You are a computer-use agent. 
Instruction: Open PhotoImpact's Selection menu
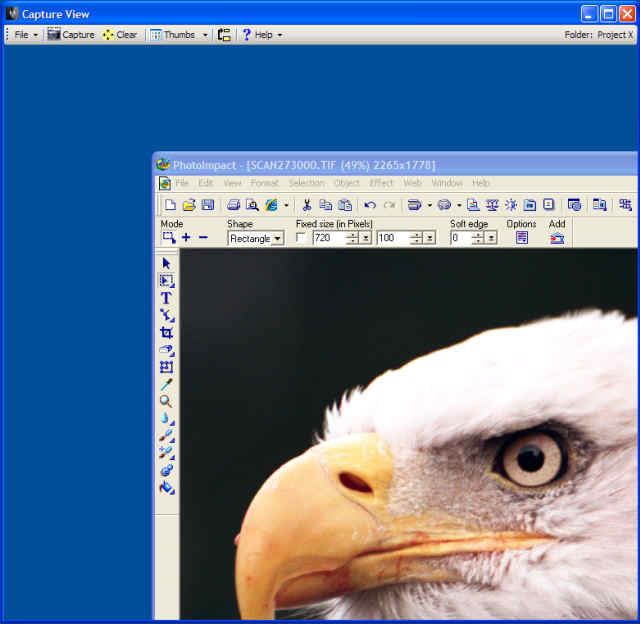(307, 183)
